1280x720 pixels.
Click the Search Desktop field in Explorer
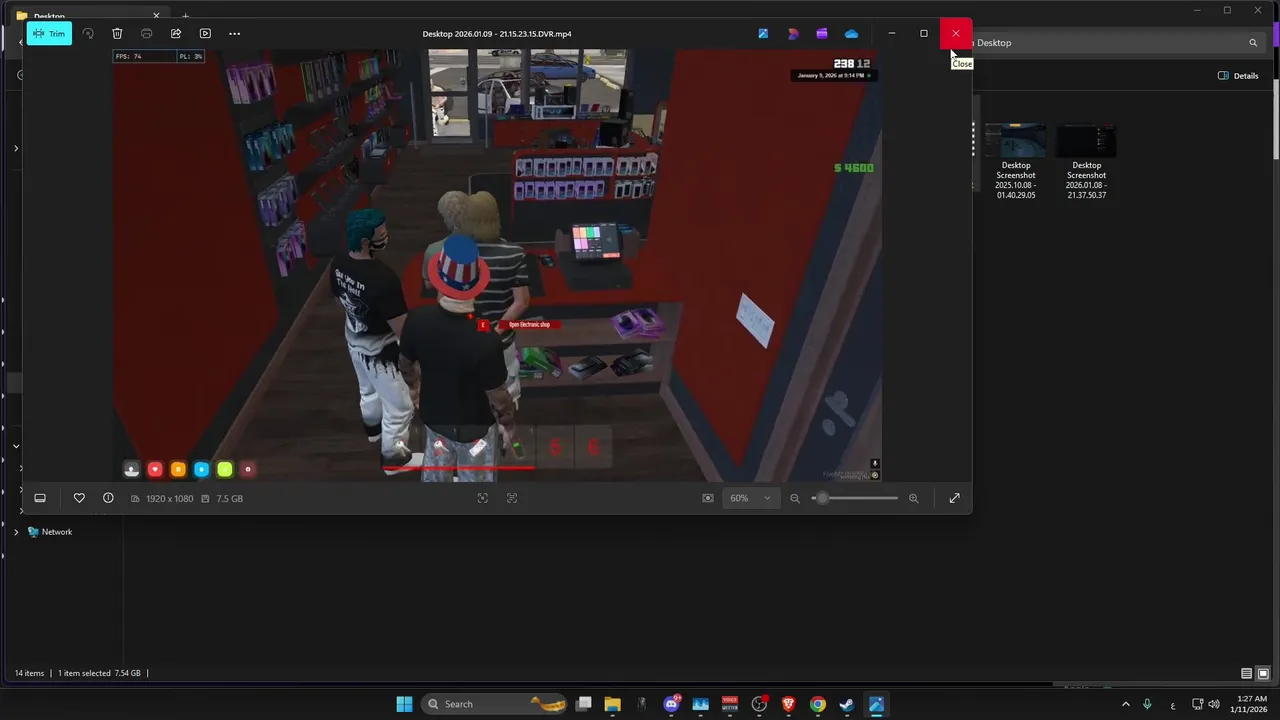click(1117, 43)
